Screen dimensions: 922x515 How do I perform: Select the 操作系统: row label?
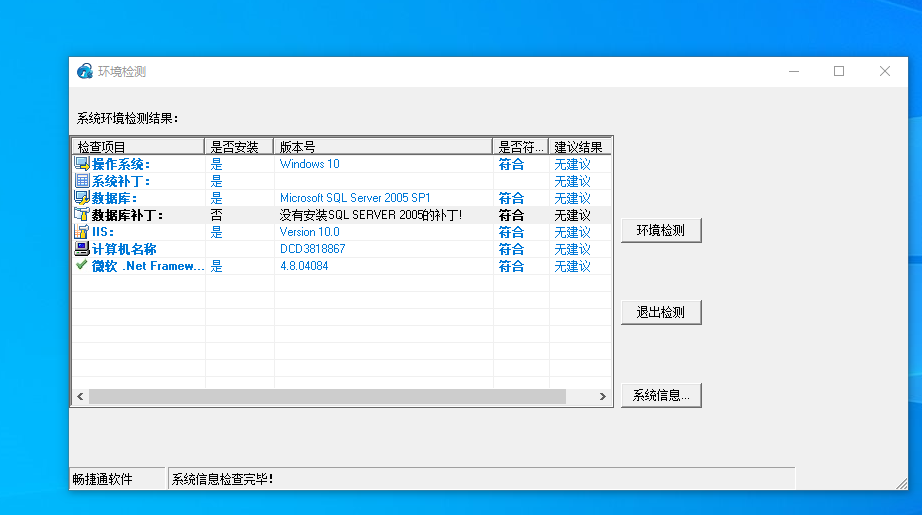121,164
